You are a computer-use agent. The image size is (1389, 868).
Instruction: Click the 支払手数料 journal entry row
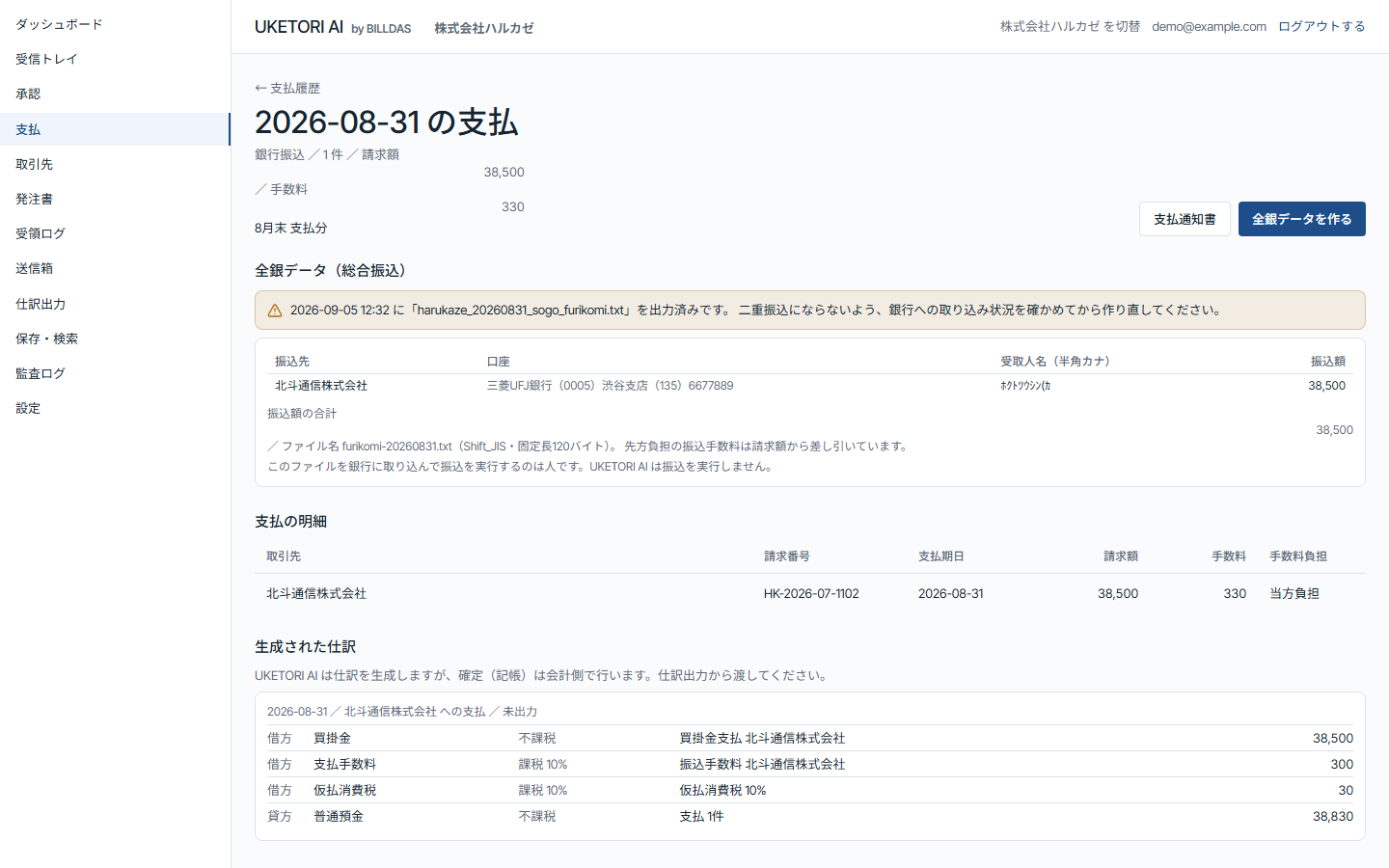(810, 764)
